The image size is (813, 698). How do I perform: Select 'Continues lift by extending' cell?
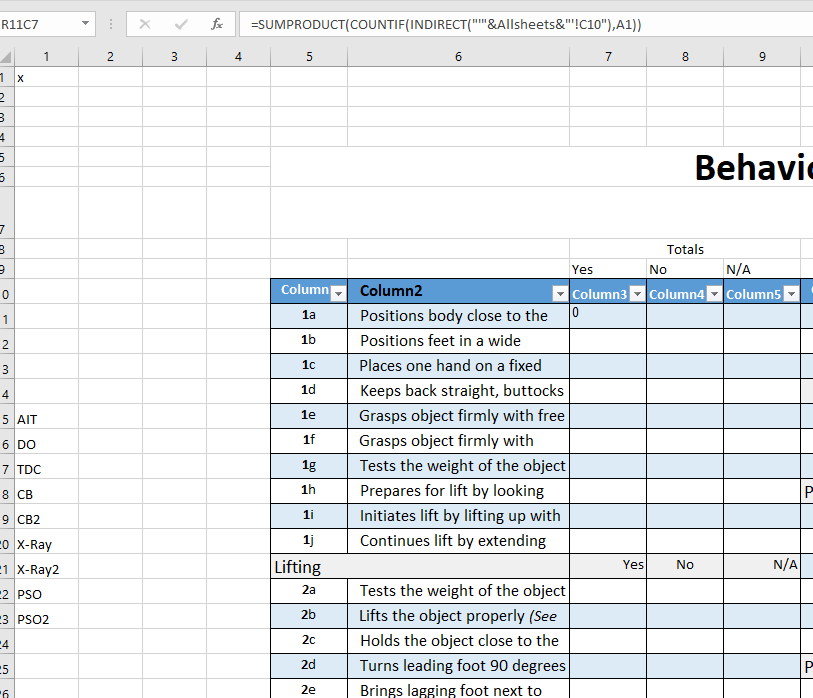[x=458, y=540]
